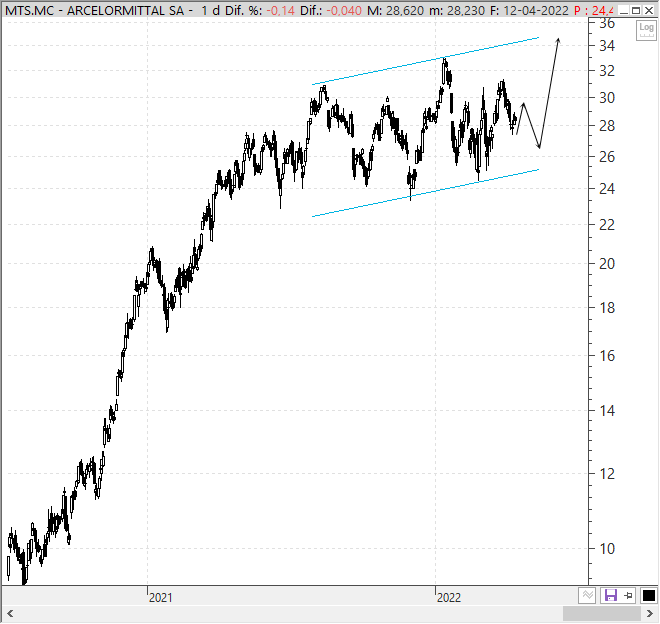Image resolution: width=660 pixels, height=624 pixels.
Task: Click the 18 price axis label
Action: pos(607,308)
